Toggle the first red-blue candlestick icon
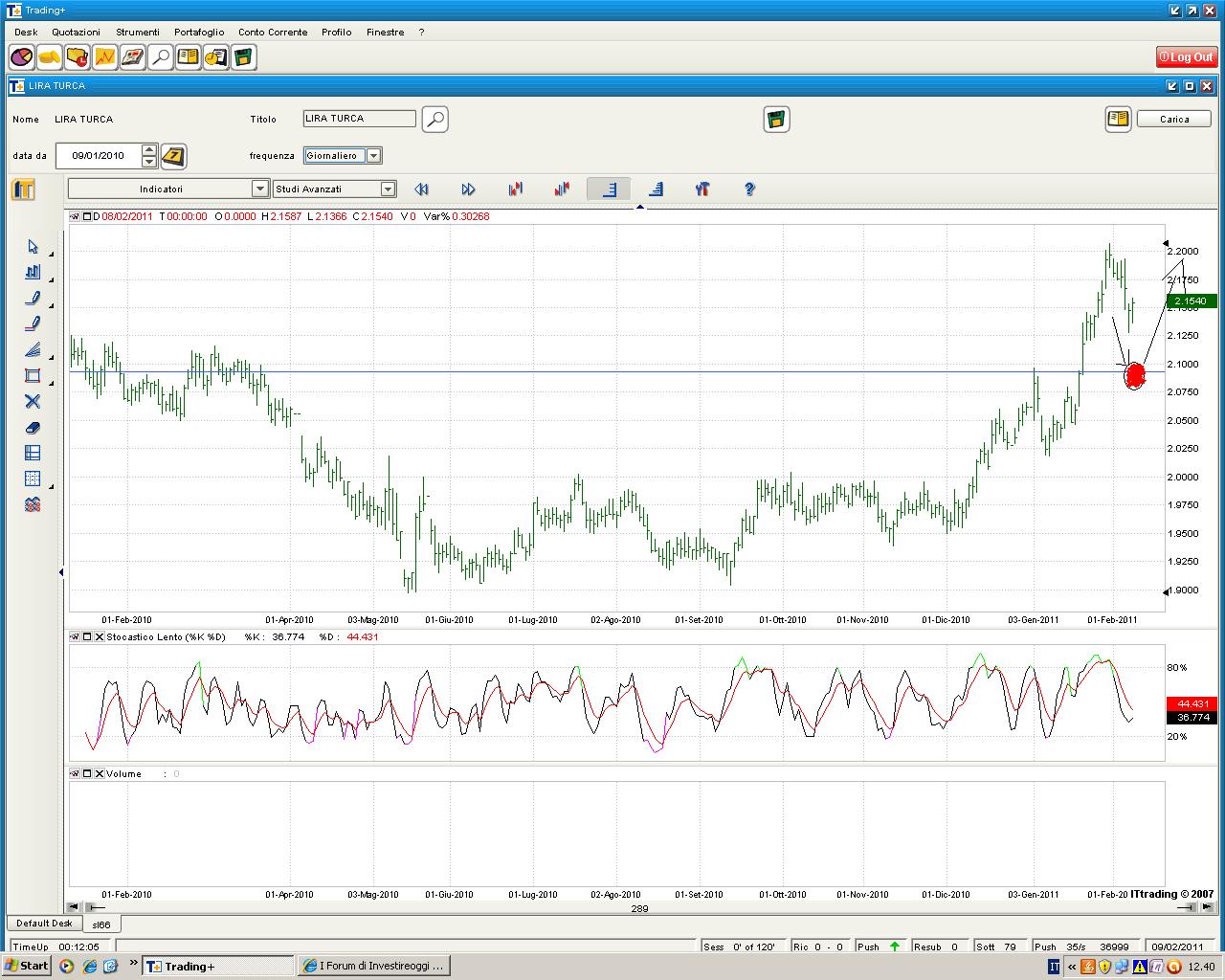The image size is (1225, 980). 516,189
